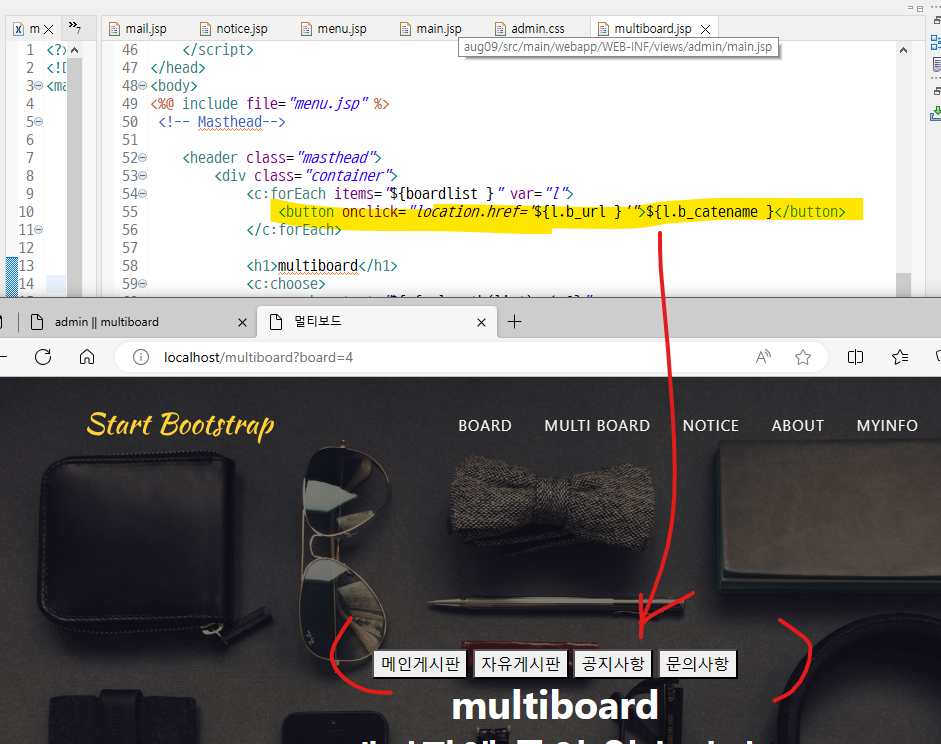Collapse the header fold at line 52

[143, 158]
